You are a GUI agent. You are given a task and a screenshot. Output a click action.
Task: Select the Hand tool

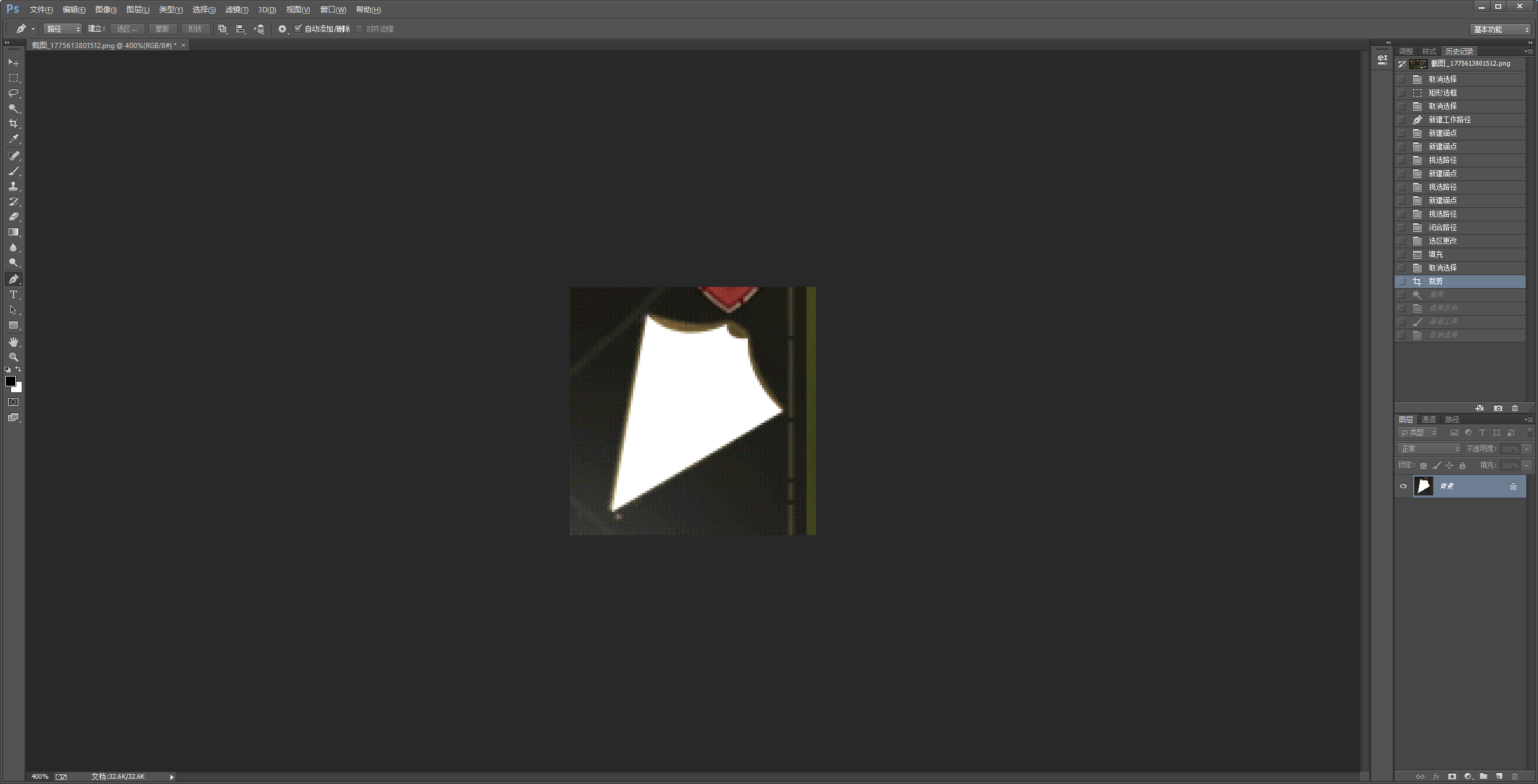(x=13, y=342)
